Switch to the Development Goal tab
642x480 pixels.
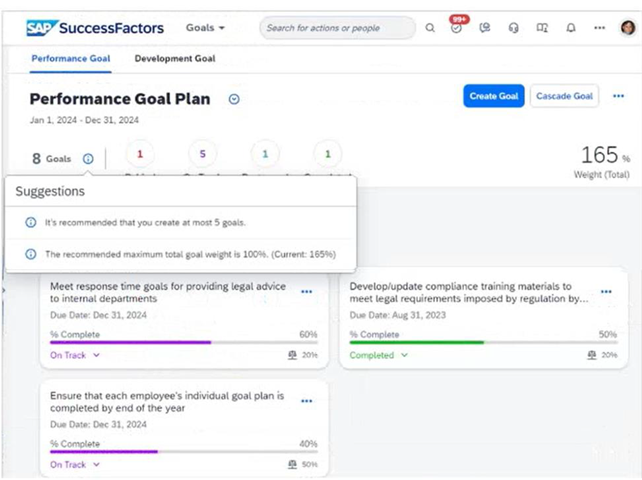click(175, 59)
